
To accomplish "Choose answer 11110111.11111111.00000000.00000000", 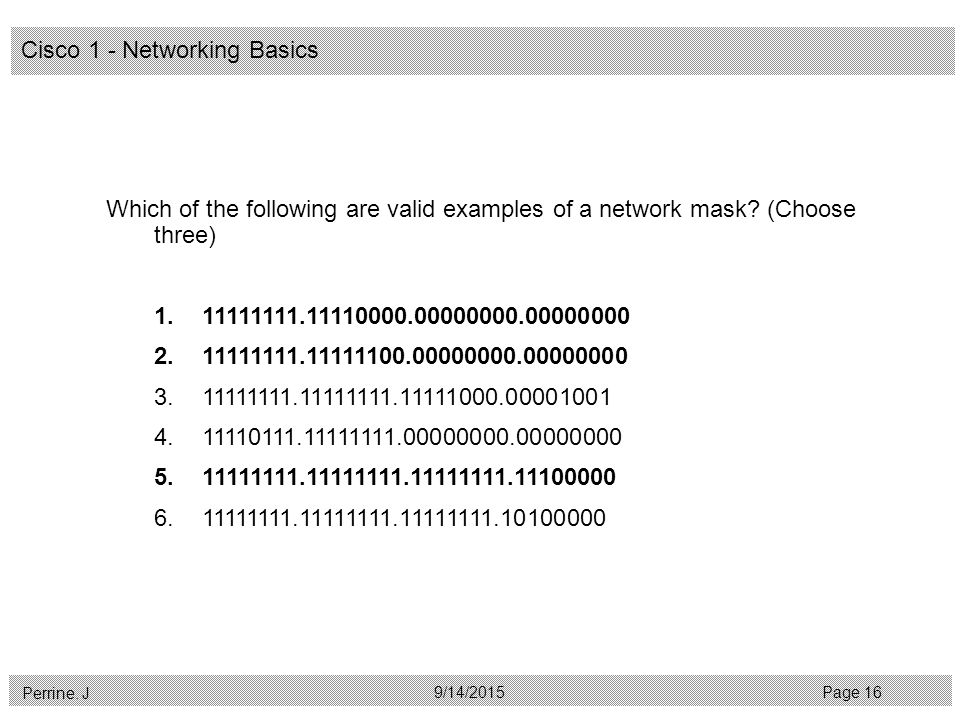I will (412, 437).
